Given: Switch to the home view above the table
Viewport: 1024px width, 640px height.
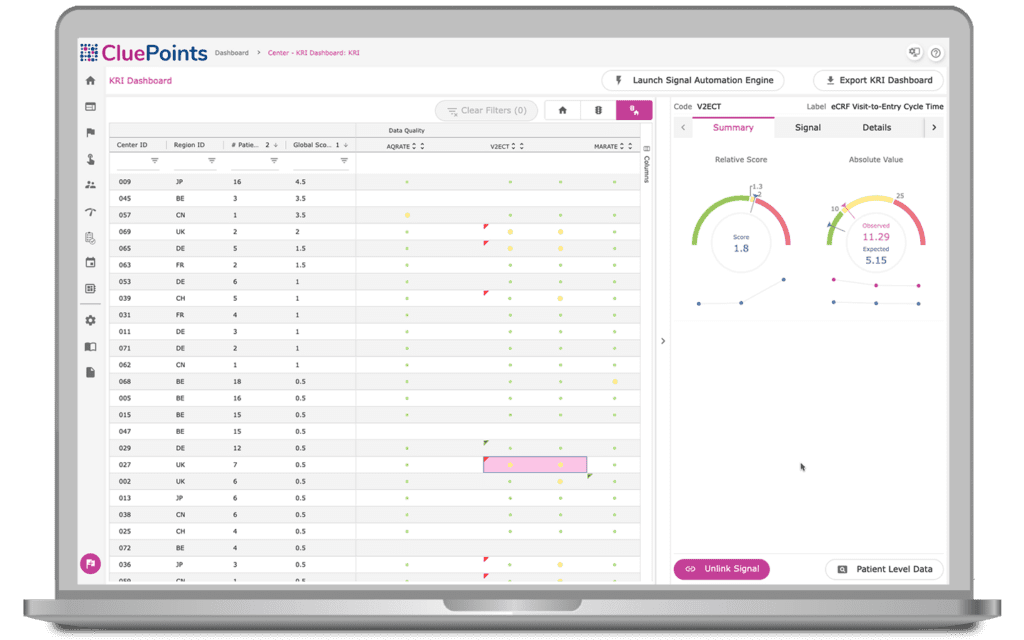Looking at the screenshot, I should click(561, 110).
